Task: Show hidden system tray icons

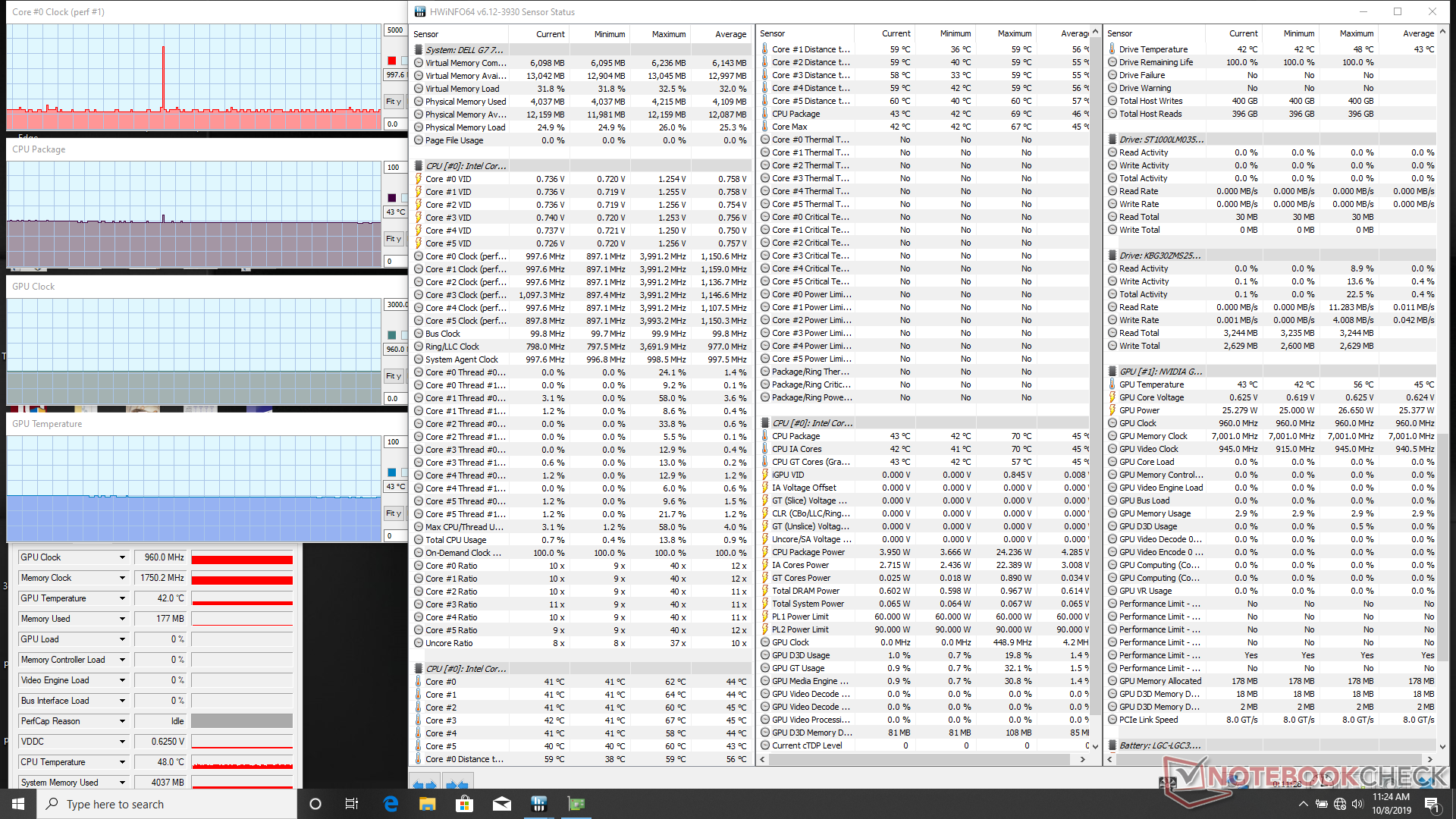Action: point(1303,804)
